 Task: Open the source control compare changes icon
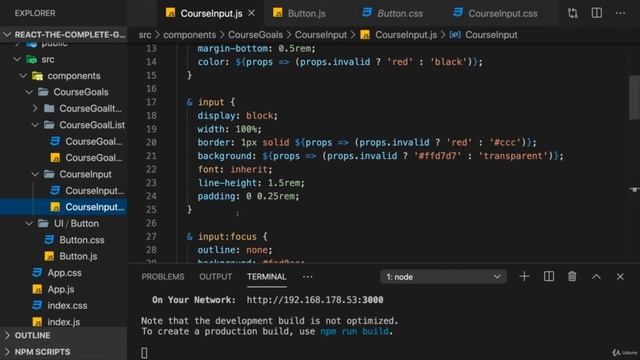point(572,13)
